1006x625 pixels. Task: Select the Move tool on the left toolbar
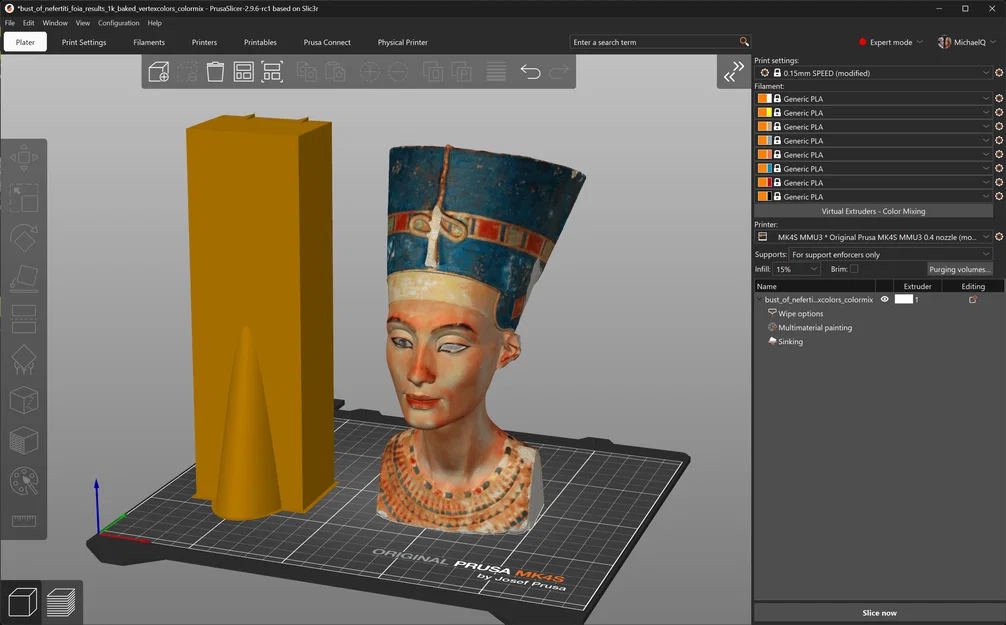point(24,157)
